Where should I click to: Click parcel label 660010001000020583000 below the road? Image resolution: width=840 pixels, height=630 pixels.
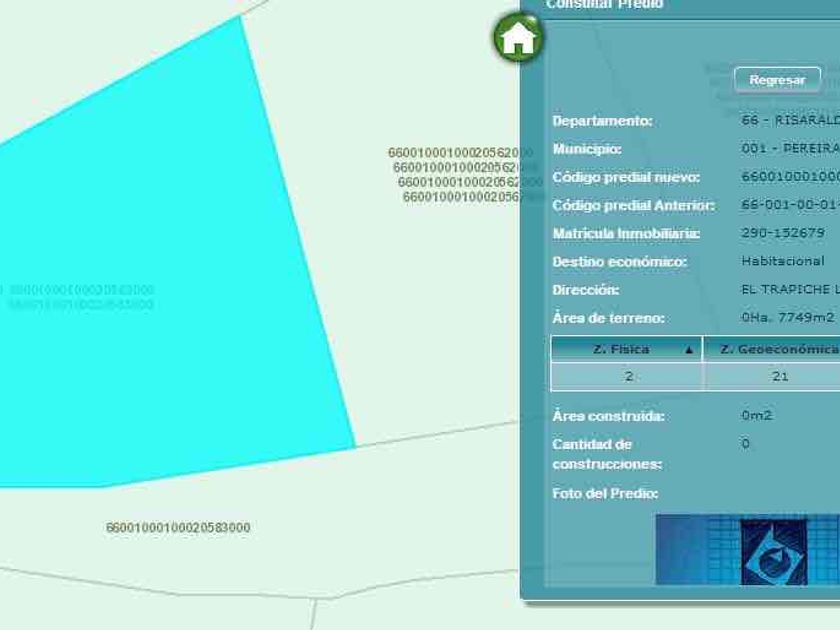click(x=178, y=528)
